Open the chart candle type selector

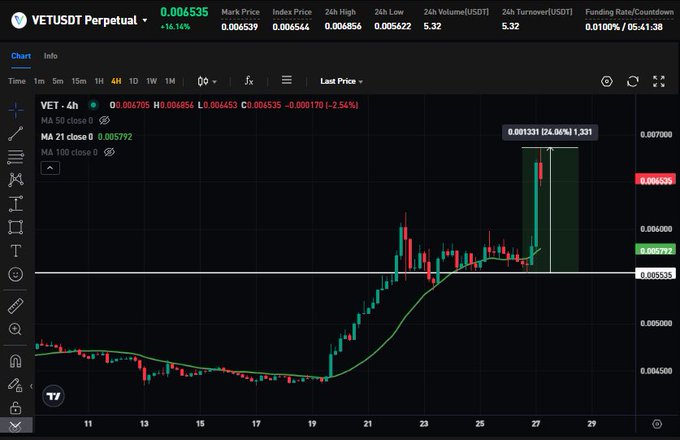[207, 81]
